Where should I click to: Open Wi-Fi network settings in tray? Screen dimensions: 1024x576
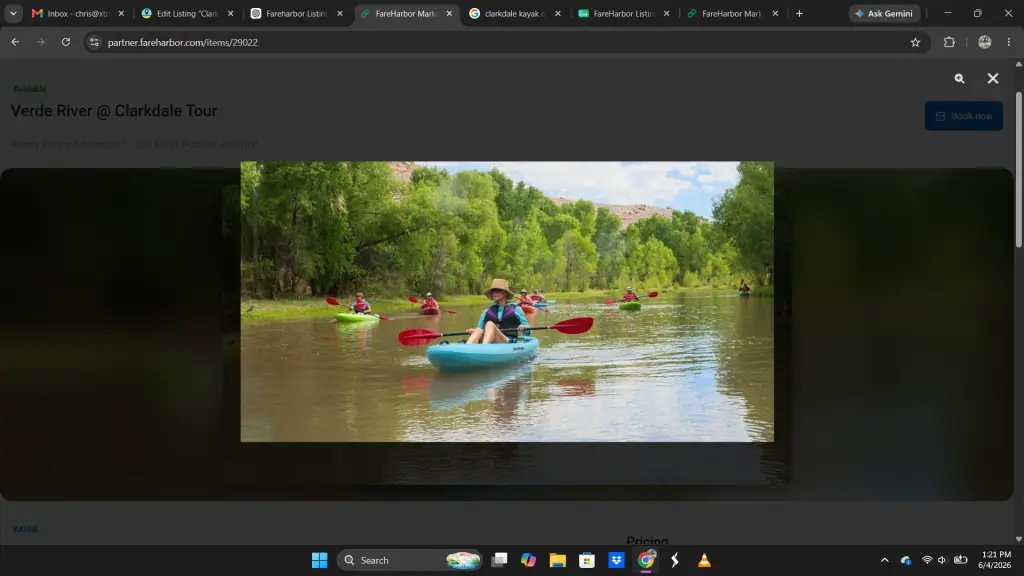pos(927,560)
